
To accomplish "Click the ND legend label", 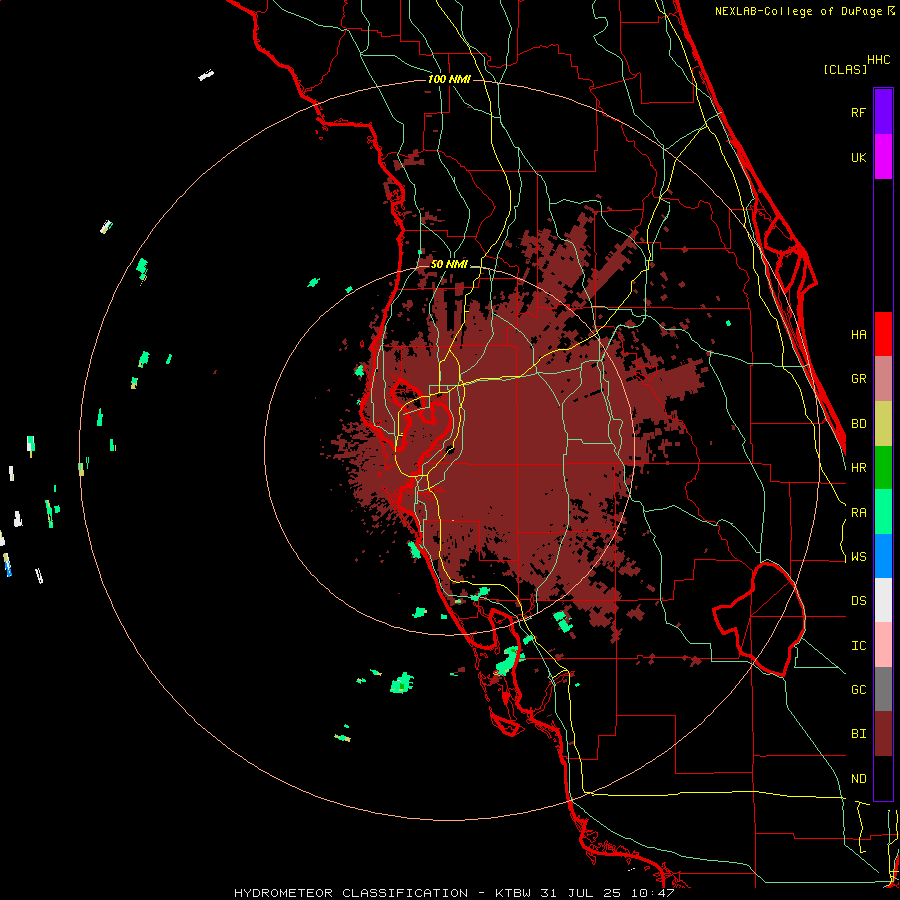I will [x=858, y=778].
